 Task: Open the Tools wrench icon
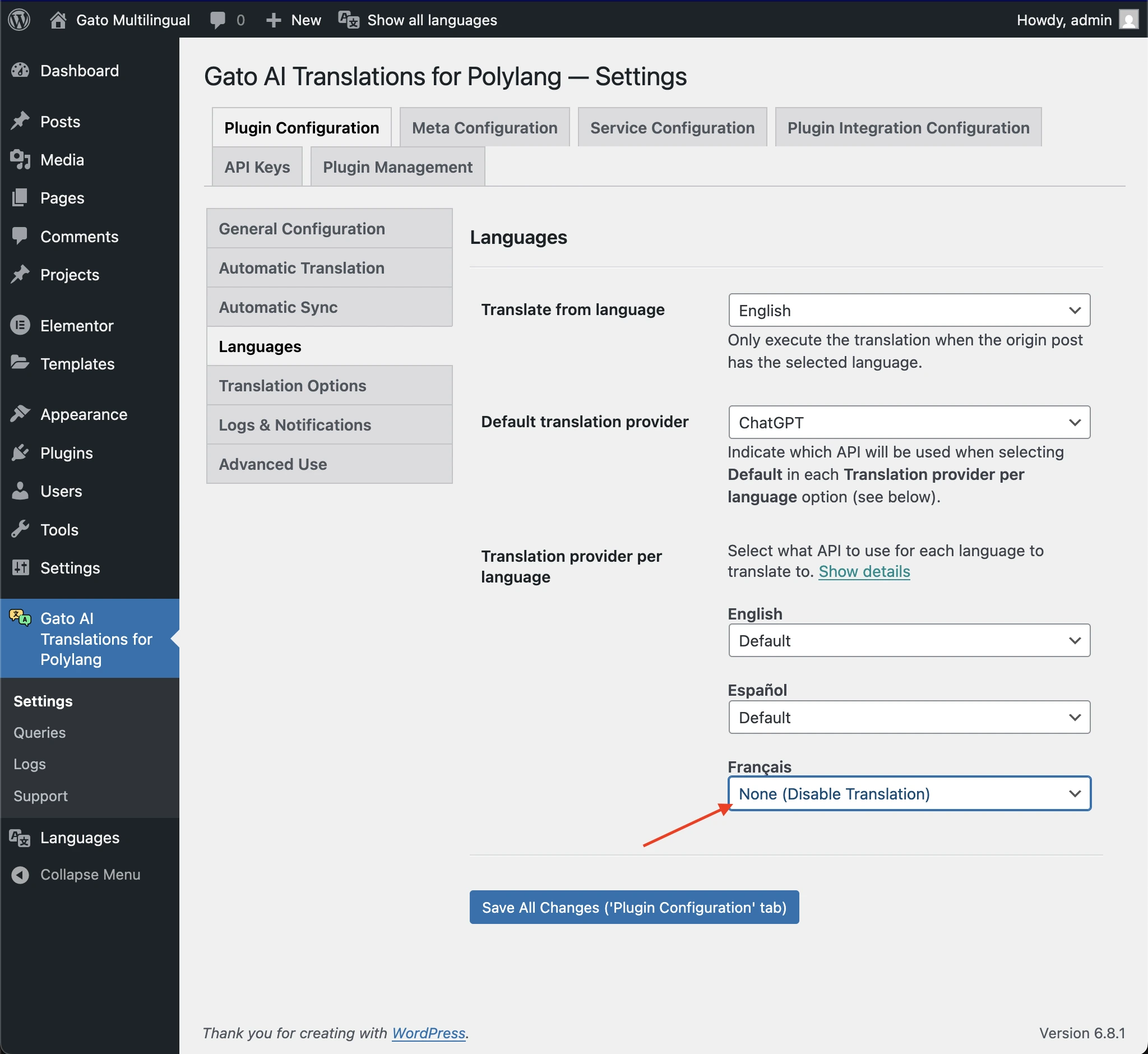21,529
